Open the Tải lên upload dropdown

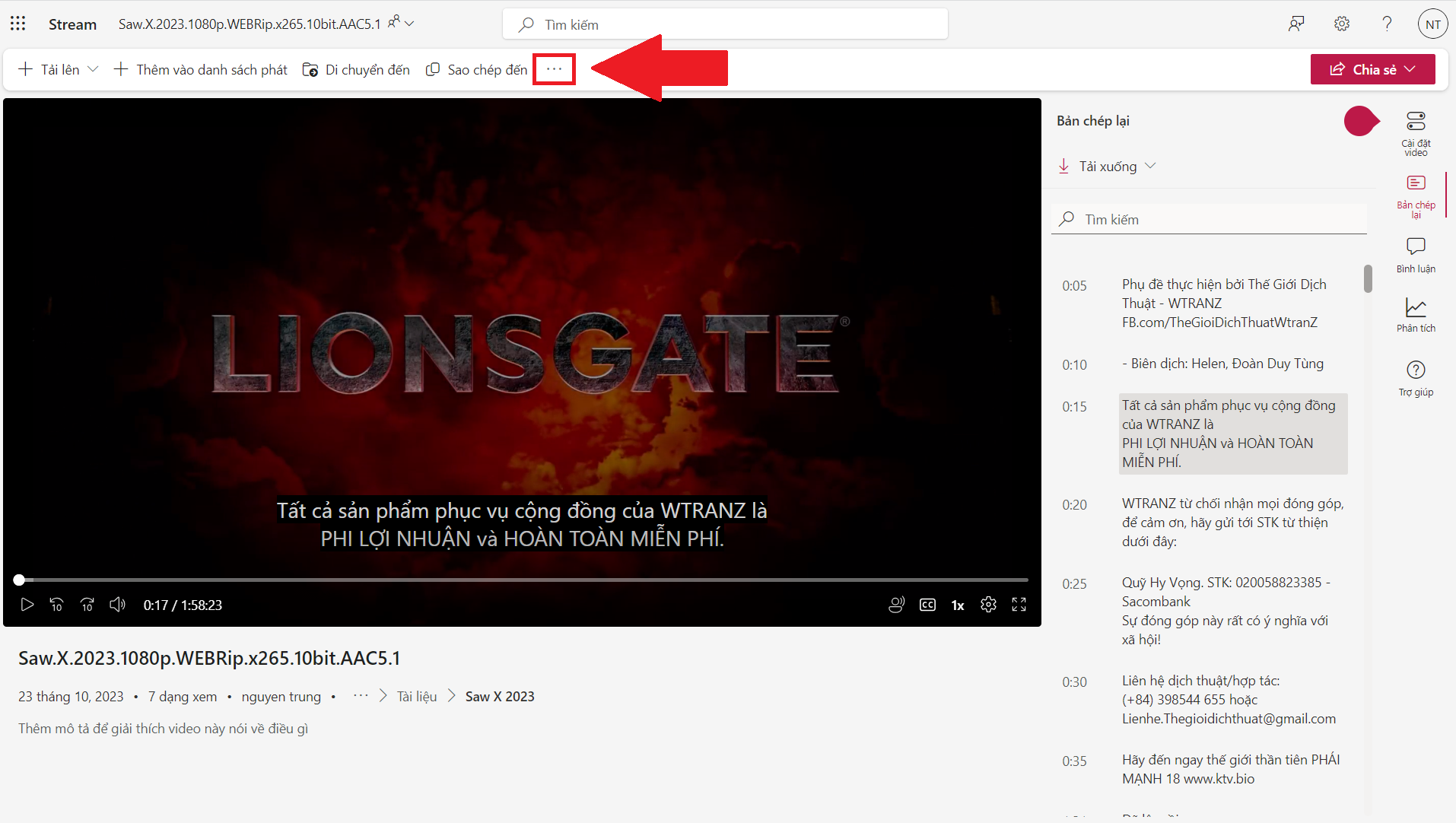59,69
